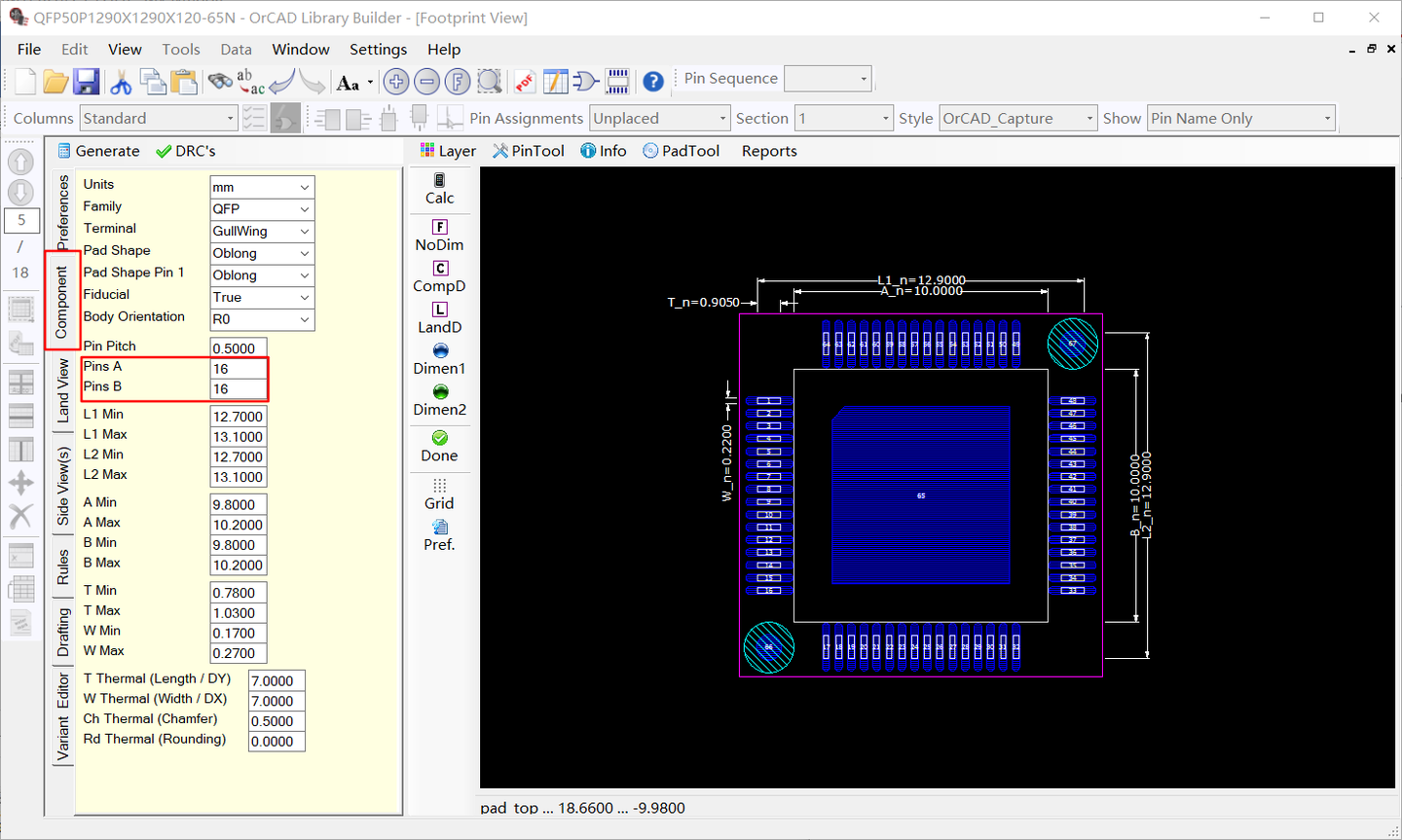Open the PinTool
The image size is (1402, 840).
pyautogui.click(x=528, y=151)
